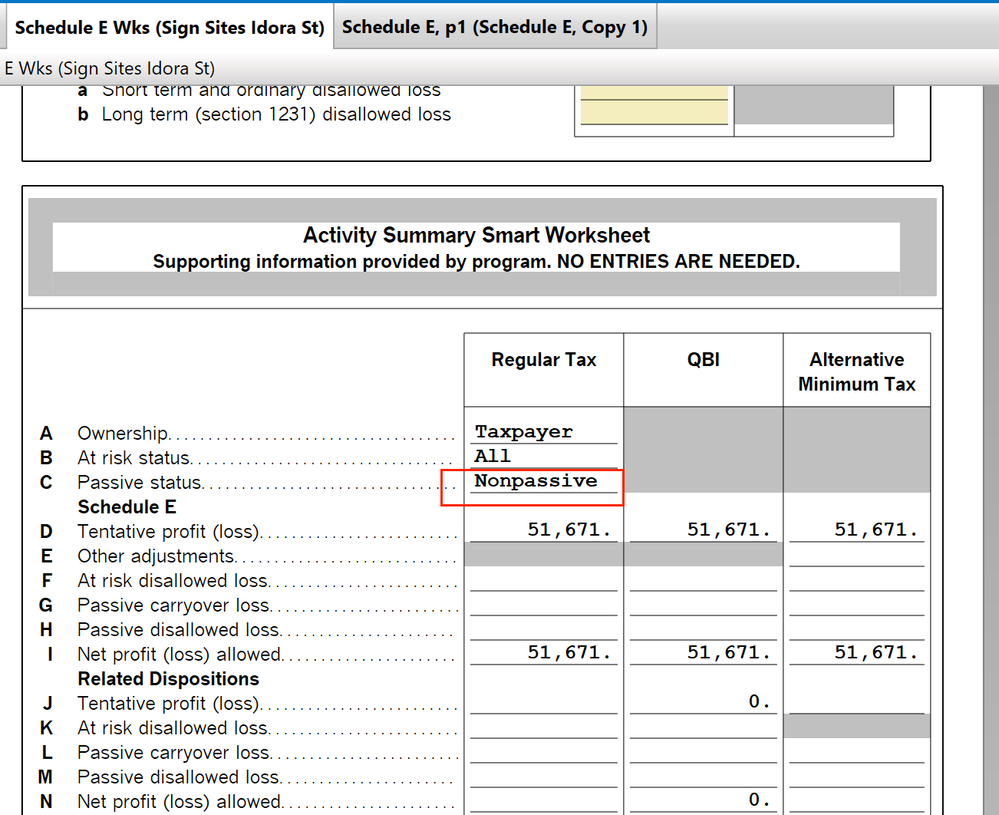Click QBI Passive carryover loss field line G

click(x=703, y=604)
